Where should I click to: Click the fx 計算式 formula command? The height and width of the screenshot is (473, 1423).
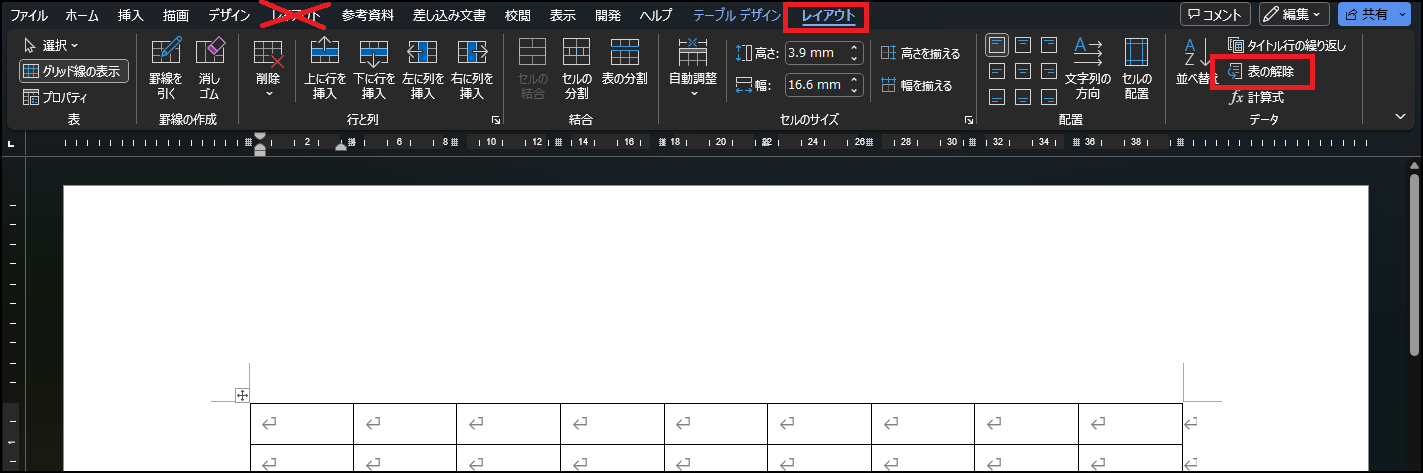(x=1256, y=97)
